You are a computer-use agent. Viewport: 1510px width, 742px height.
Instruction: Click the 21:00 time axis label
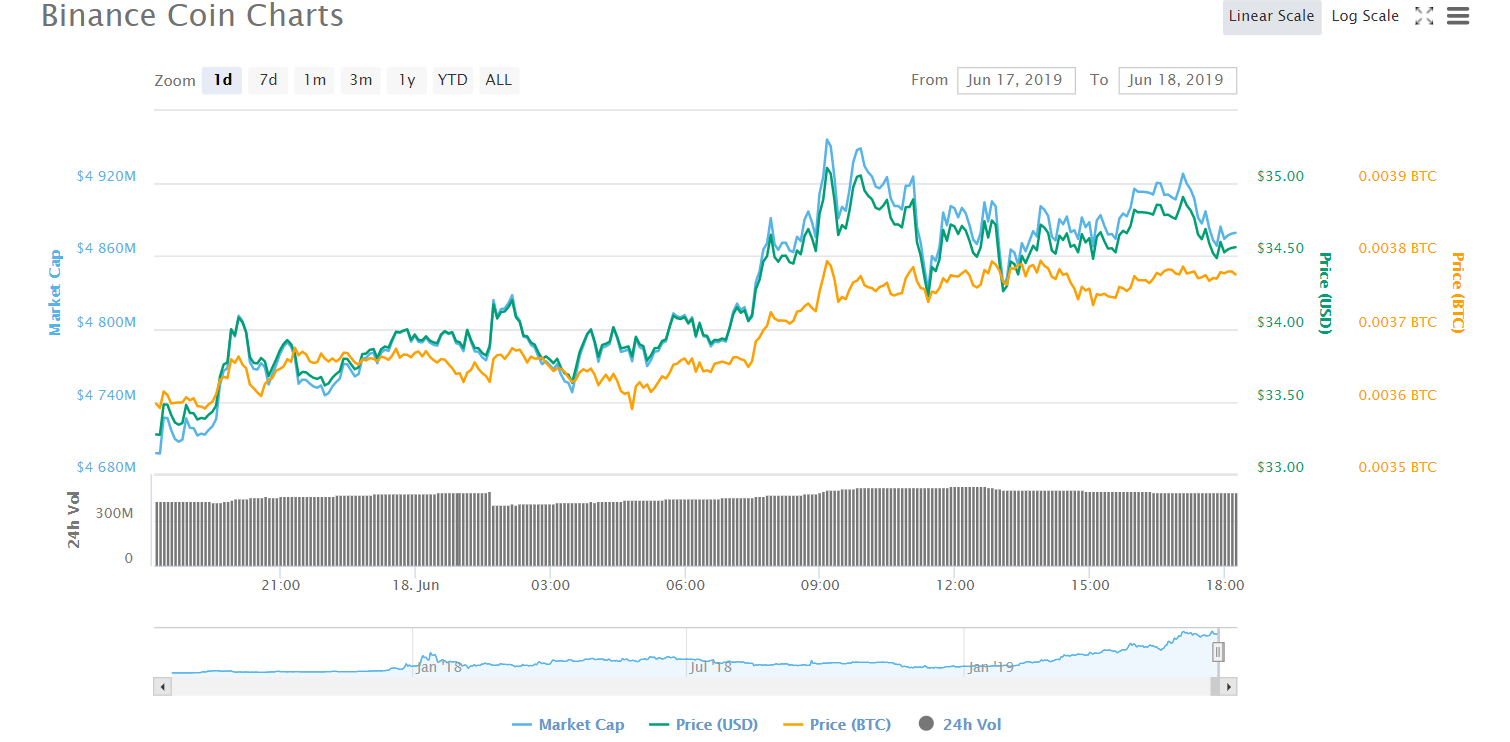[281, 585]
